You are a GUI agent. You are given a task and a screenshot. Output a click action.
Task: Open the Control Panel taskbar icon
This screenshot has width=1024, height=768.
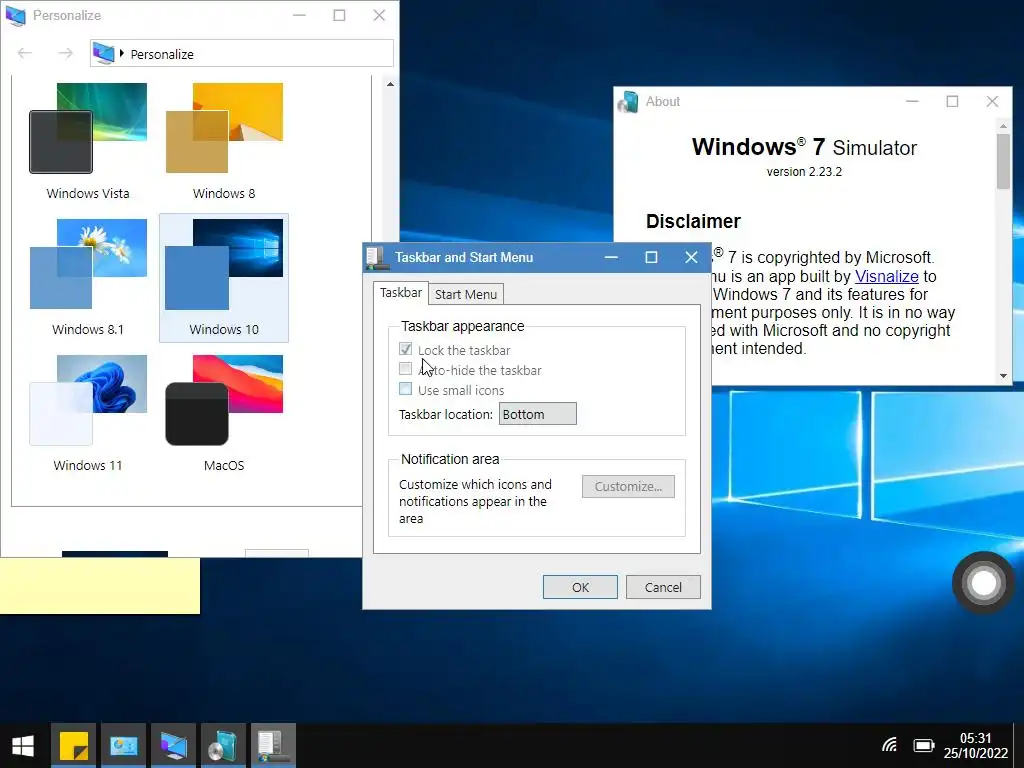click(123, 746)
